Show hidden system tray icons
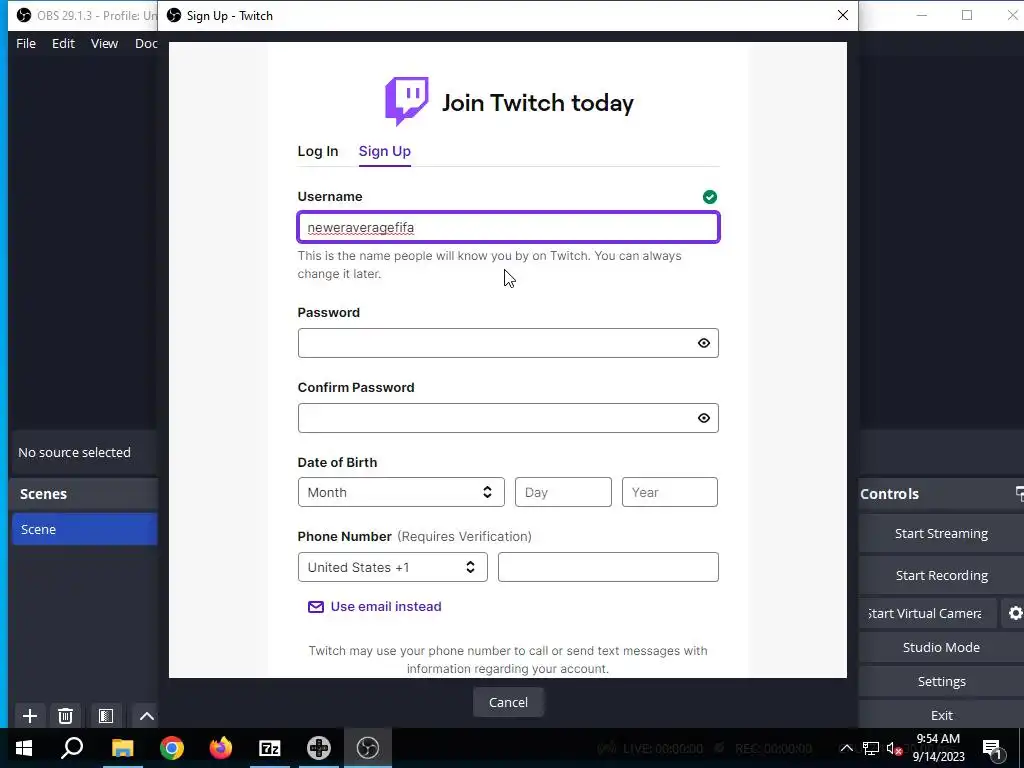1024x768 pixels. (846, 748)
